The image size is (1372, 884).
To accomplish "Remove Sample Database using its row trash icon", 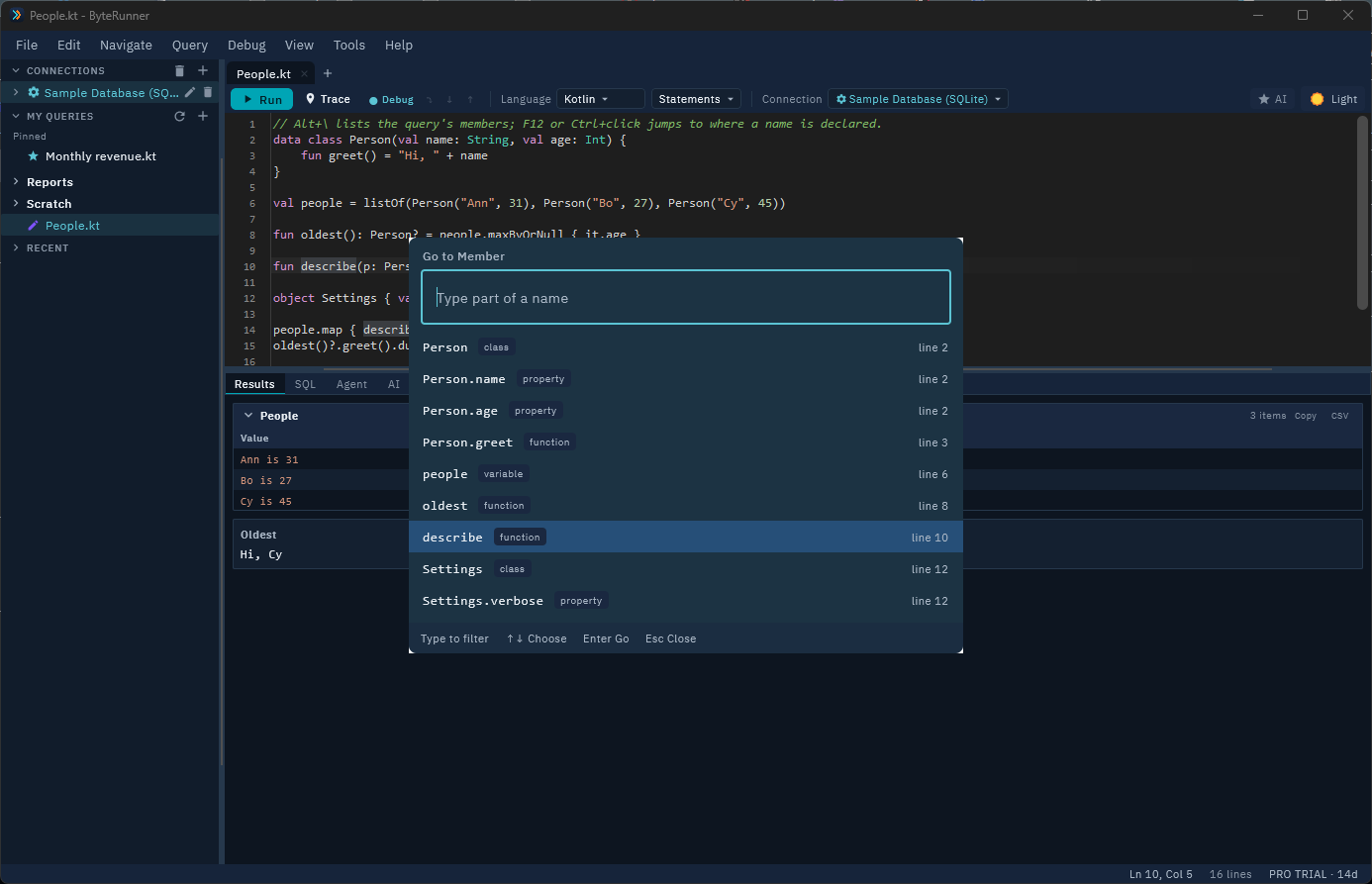I will pos(208,92).
